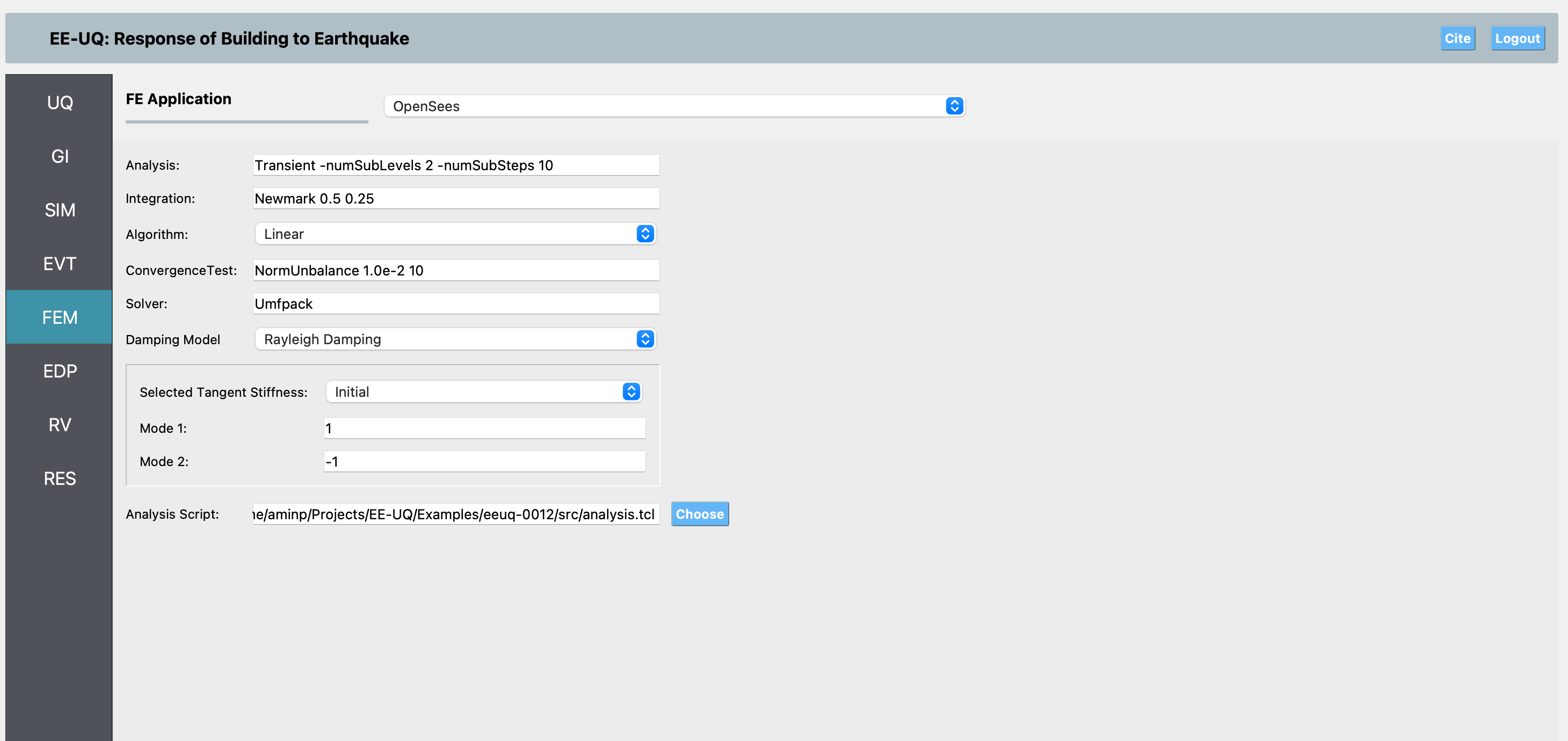The image size is (1568, 741).
Task: Select the Solver Umfpack field
Action: click(x=455, y=304)
